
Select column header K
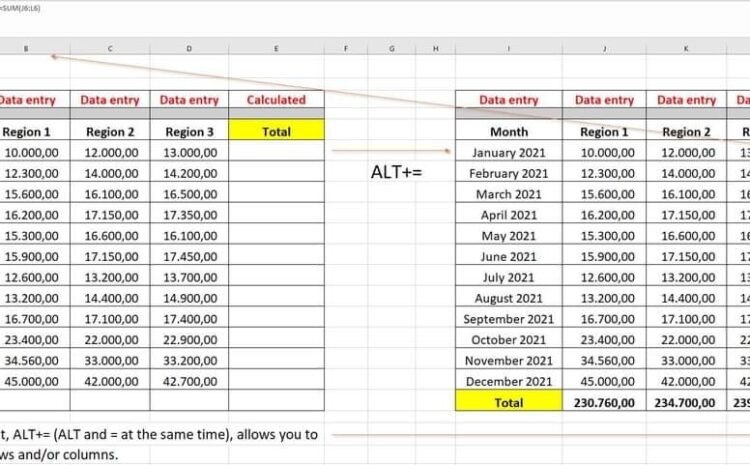(686, 48)
